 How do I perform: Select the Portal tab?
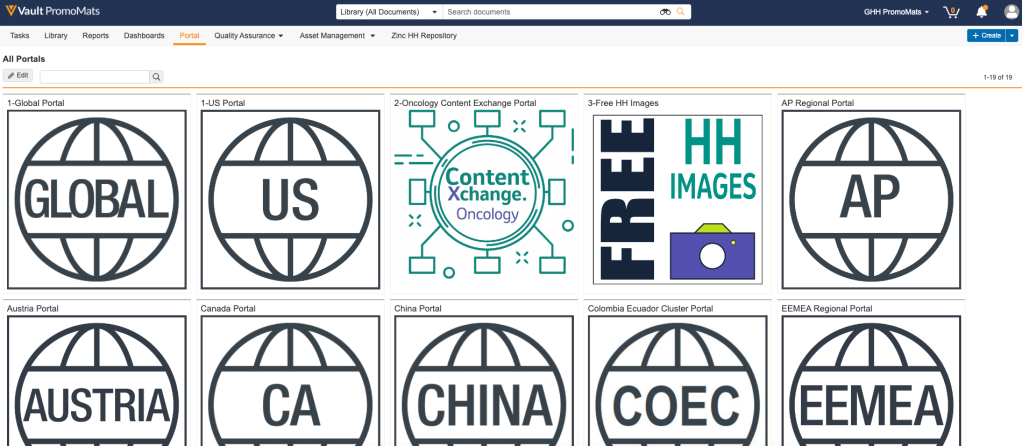[189, 36]
